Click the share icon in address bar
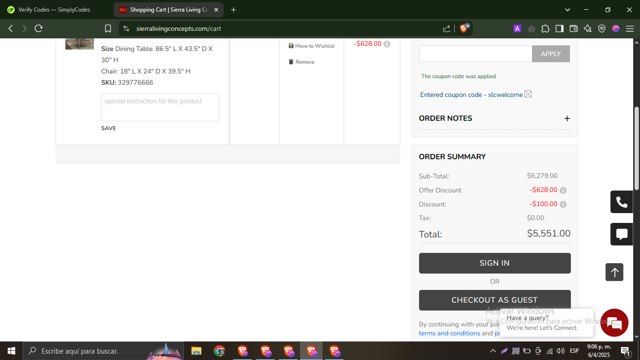Viewport: 640px width, 360px height. (x=446, y=29)
